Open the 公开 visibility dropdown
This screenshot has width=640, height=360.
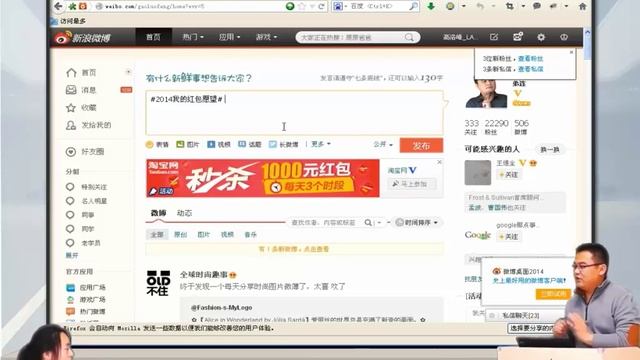coord(383,144)
